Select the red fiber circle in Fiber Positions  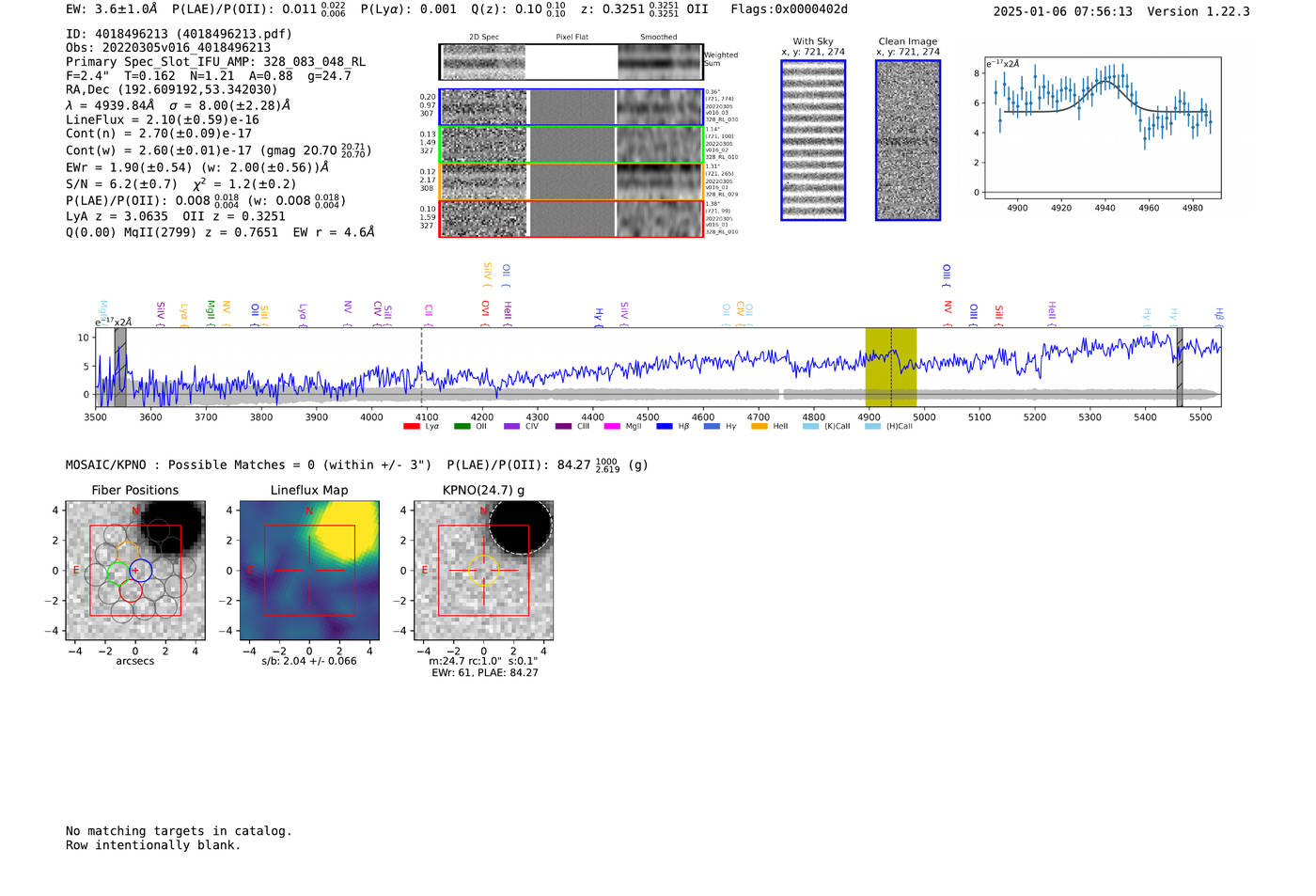[x=131, y=590]
